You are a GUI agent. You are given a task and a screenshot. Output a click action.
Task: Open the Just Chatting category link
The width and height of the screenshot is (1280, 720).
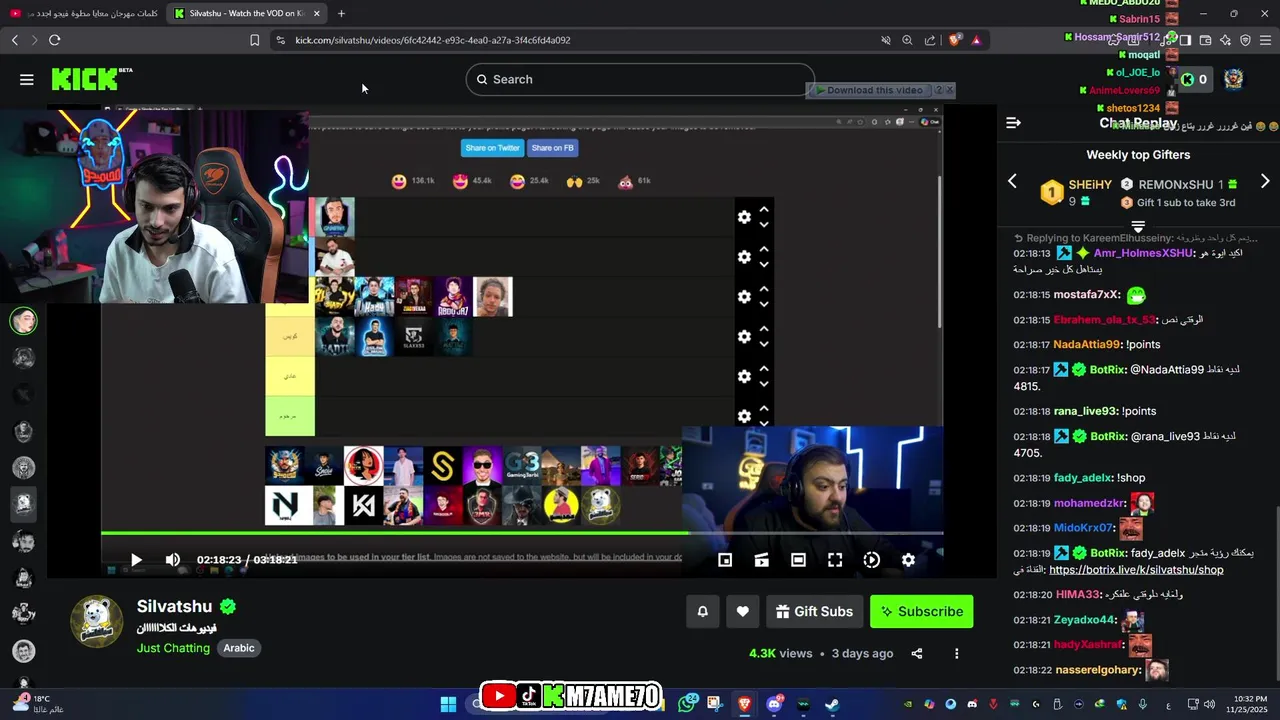(173, 648)
